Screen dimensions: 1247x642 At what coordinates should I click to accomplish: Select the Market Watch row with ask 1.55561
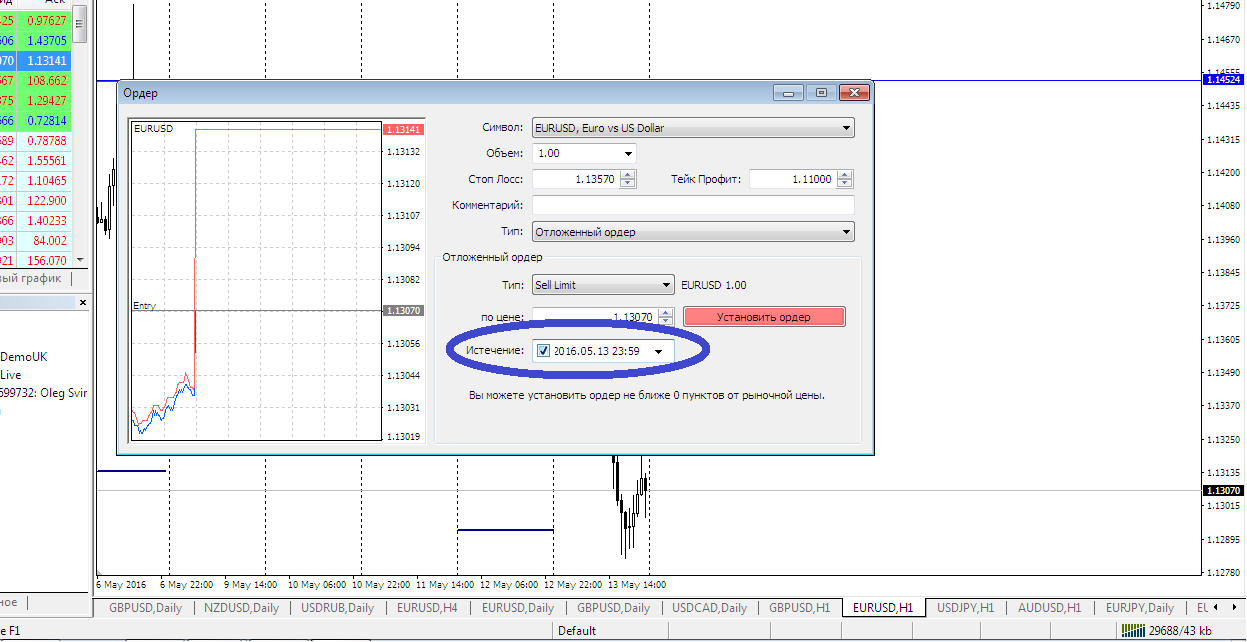[36, 160]
